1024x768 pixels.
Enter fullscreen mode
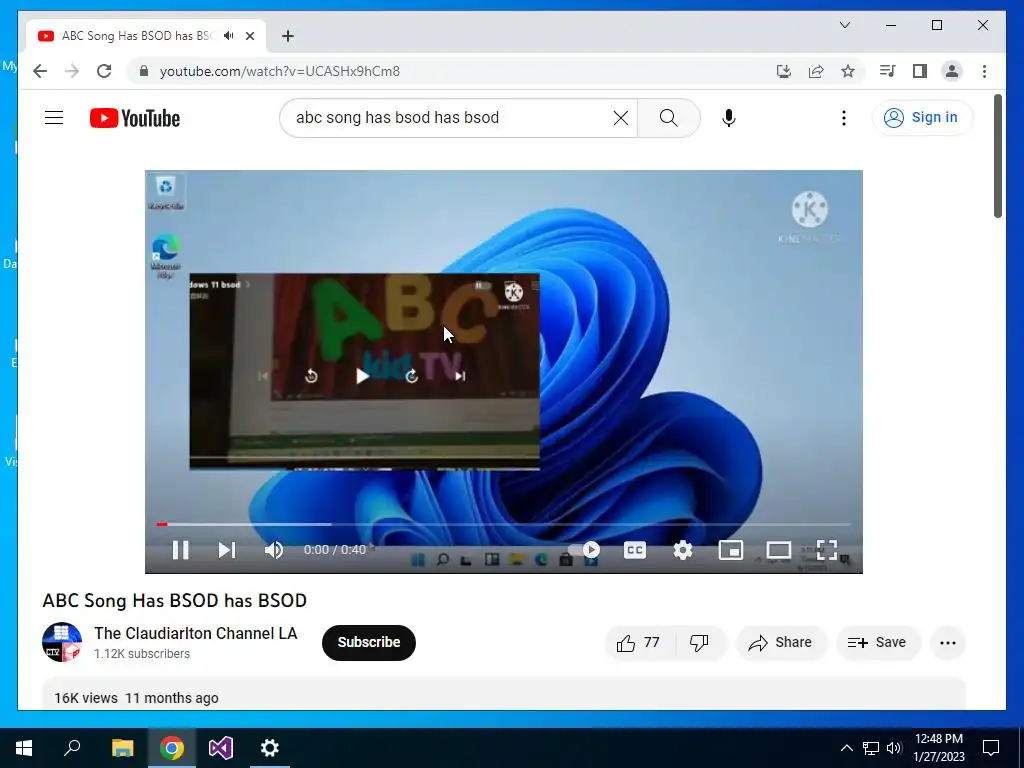[x=827, y=550]
